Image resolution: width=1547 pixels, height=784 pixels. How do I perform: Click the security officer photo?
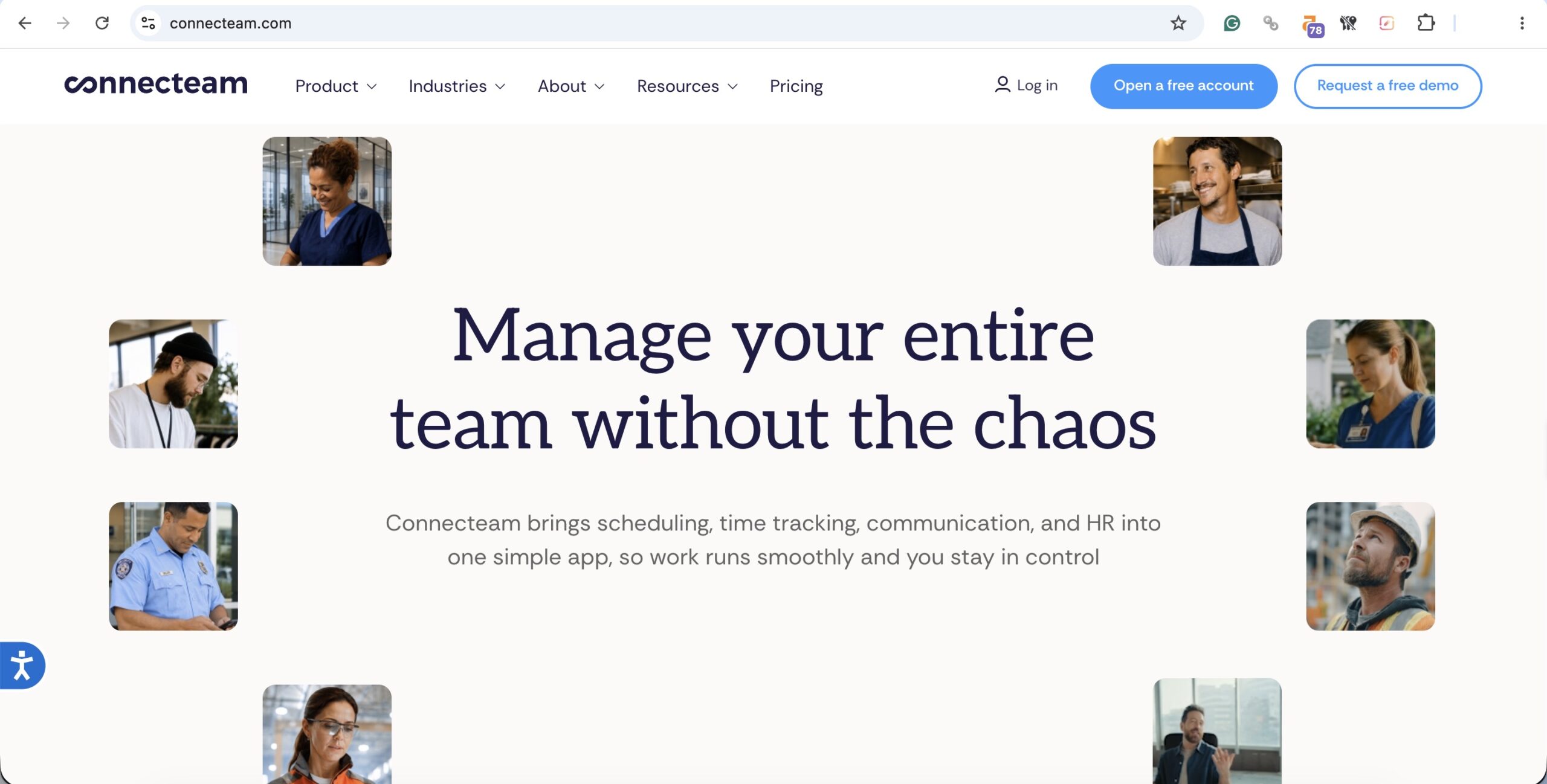[173, 566]
